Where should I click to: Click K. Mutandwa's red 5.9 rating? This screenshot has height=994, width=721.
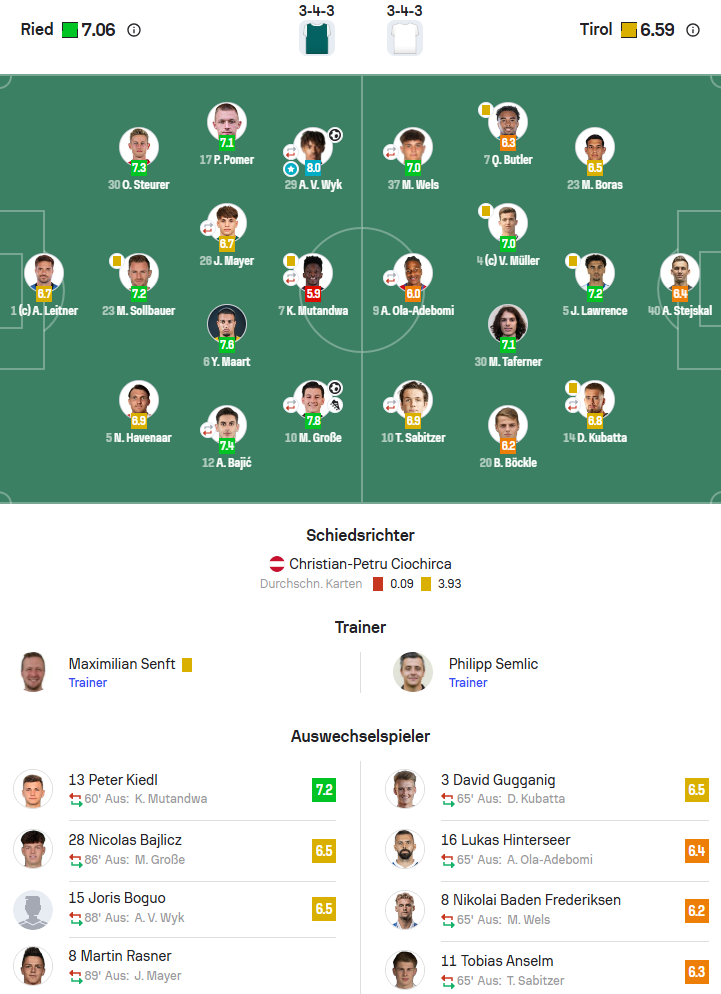(x=313, y=294)
